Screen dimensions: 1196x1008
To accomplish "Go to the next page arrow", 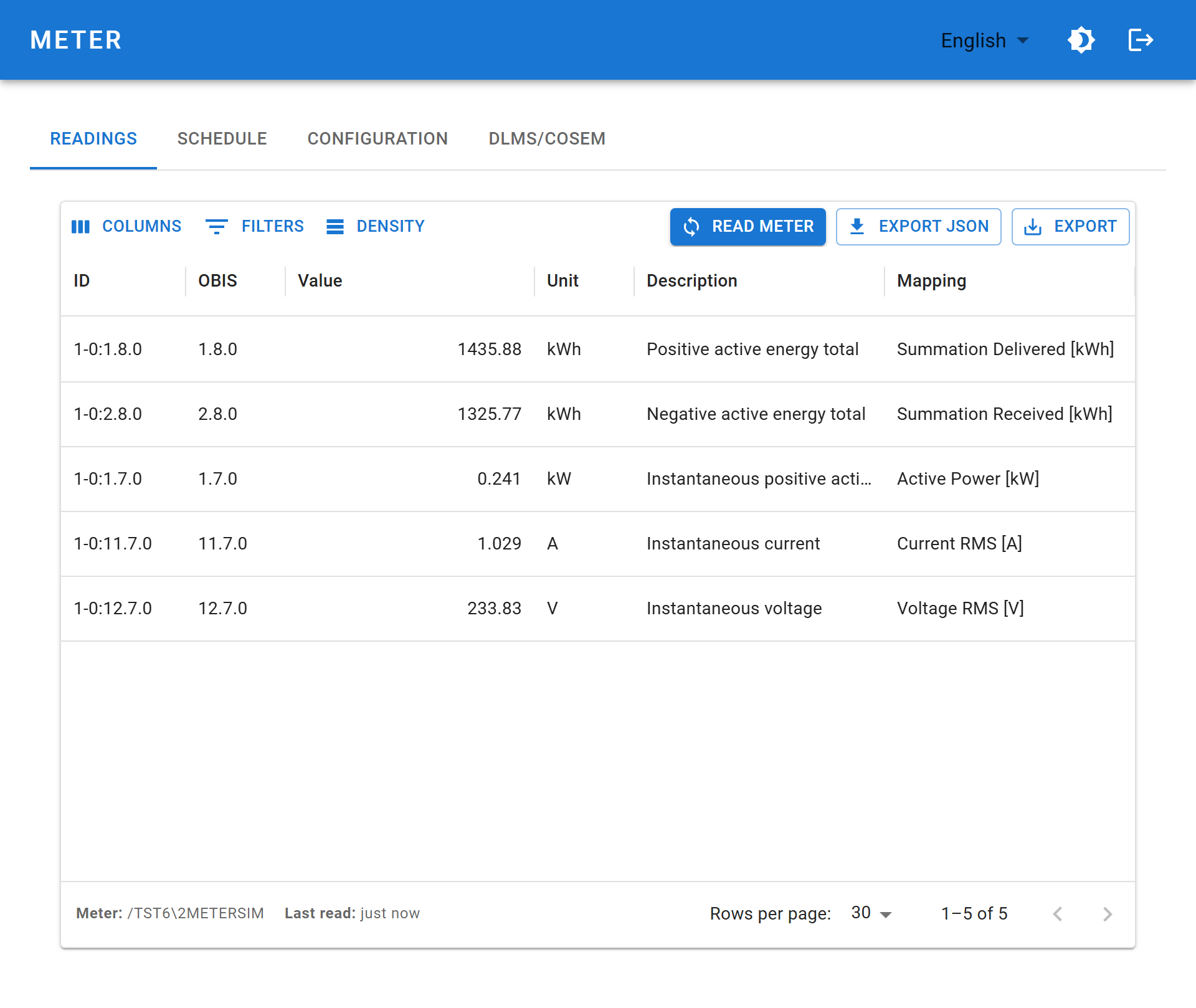I will pyautogui.click(x=1107, y=914).
